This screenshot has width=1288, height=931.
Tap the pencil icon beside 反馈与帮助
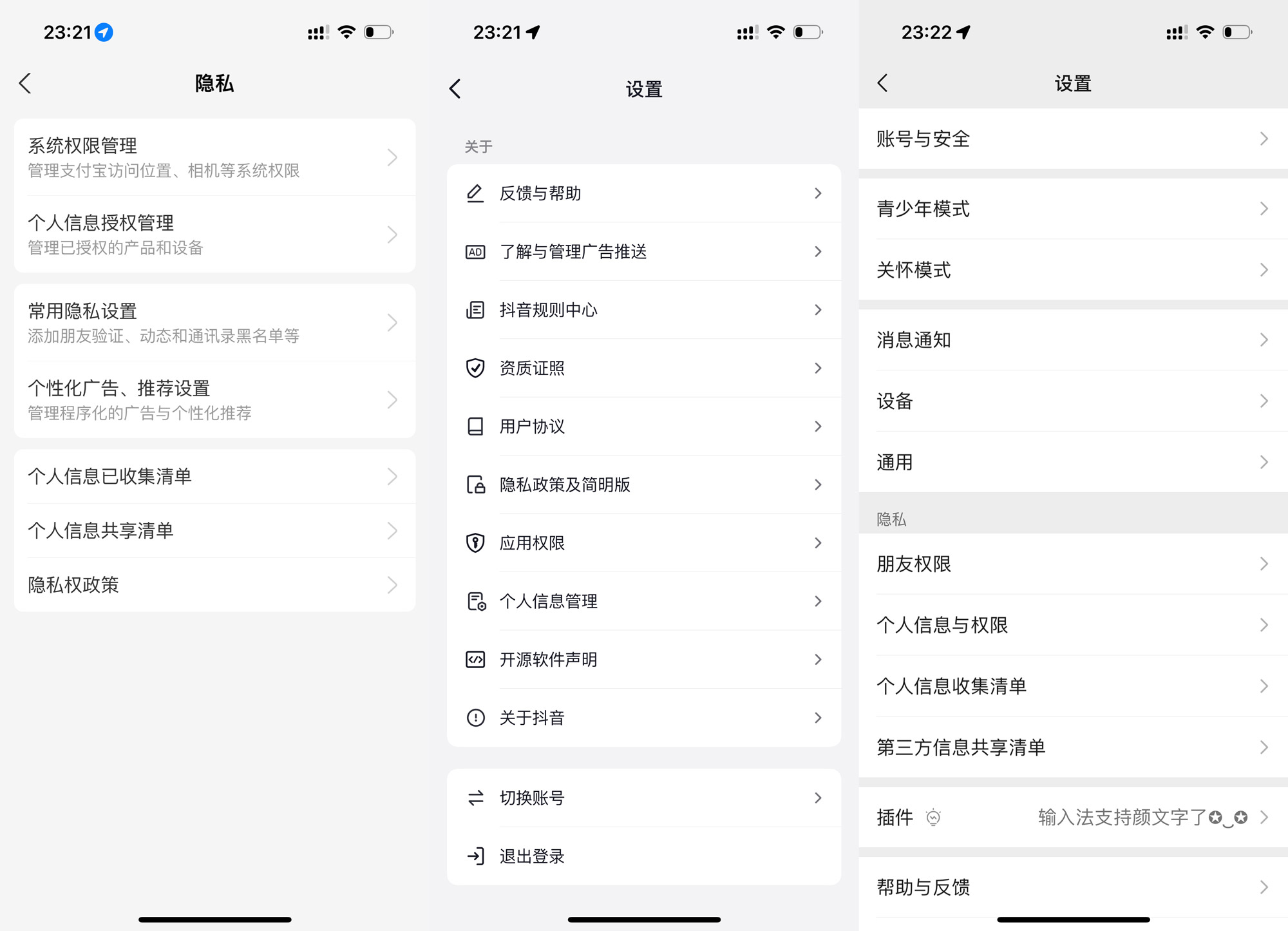coord(475,193)
